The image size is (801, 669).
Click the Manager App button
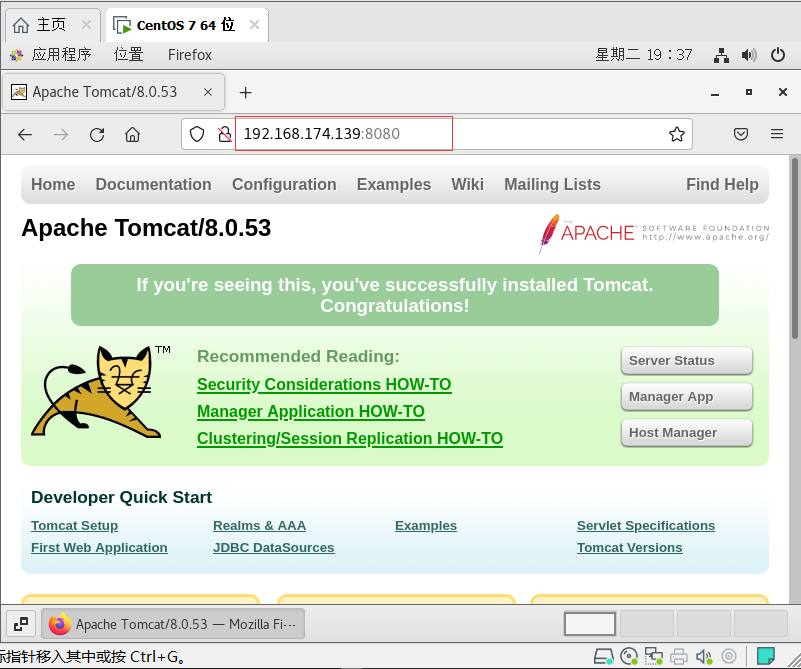coord(687,397)
